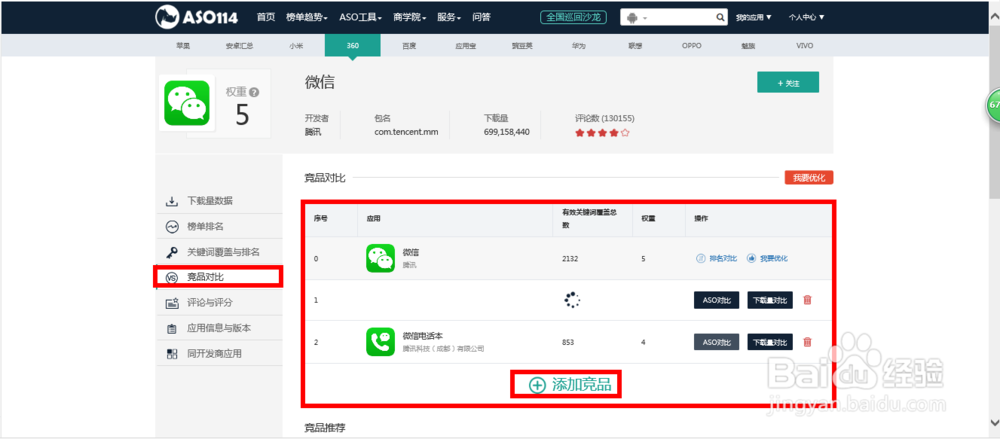Screen dimensions: 1000x439
Task: Click the download count 699,158,440
Action: (x=506, y=132)
